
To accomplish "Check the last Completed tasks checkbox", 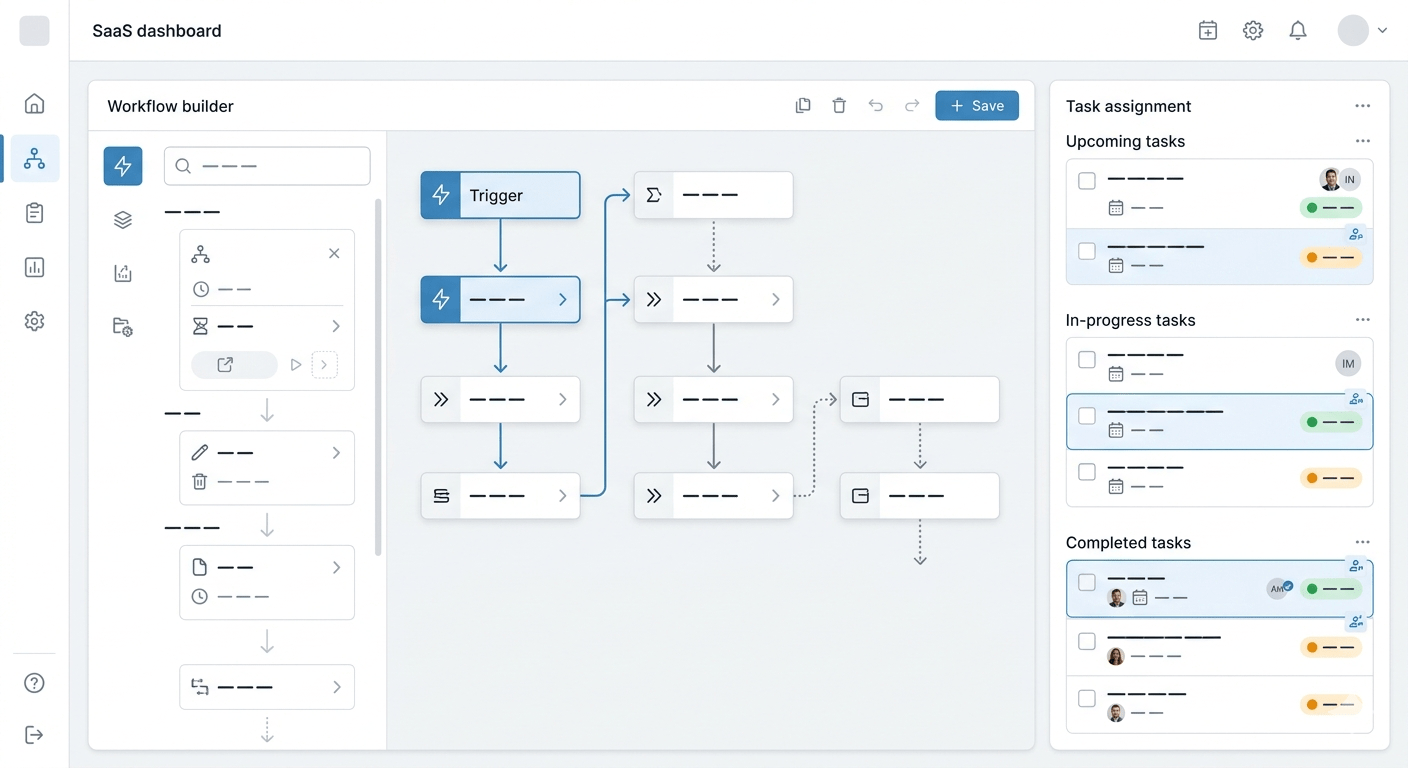I will pyautogui.click(x=1087, y=699).
